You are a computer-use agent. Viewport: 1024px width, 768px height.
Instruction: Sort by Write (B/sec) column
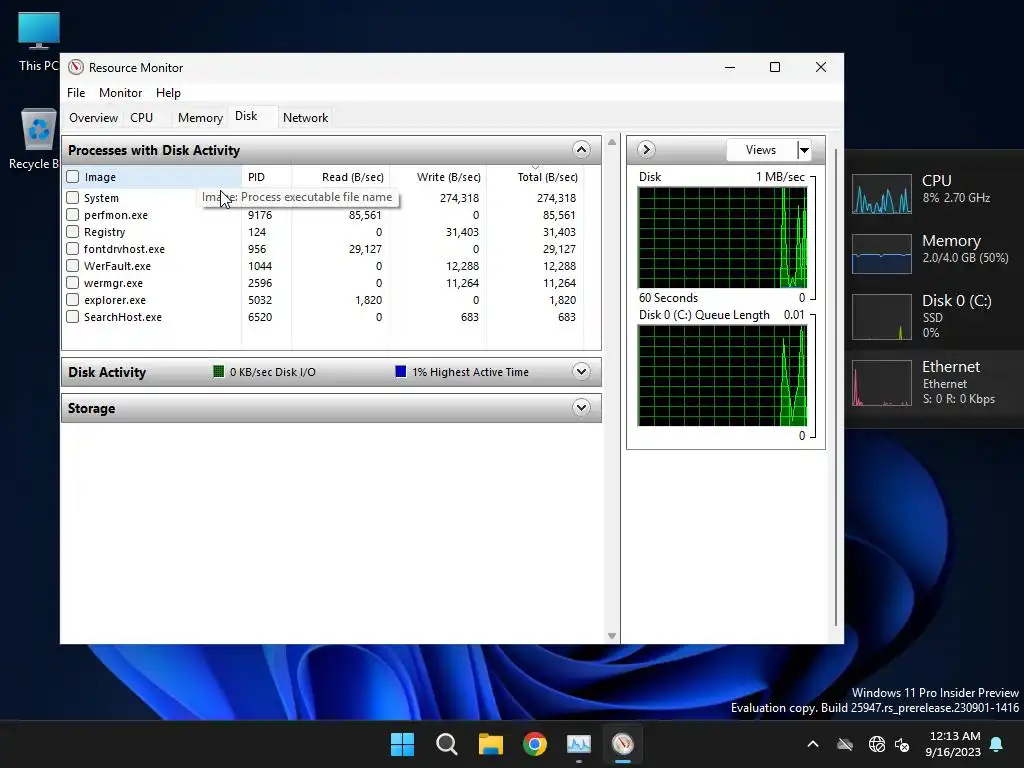438,177
